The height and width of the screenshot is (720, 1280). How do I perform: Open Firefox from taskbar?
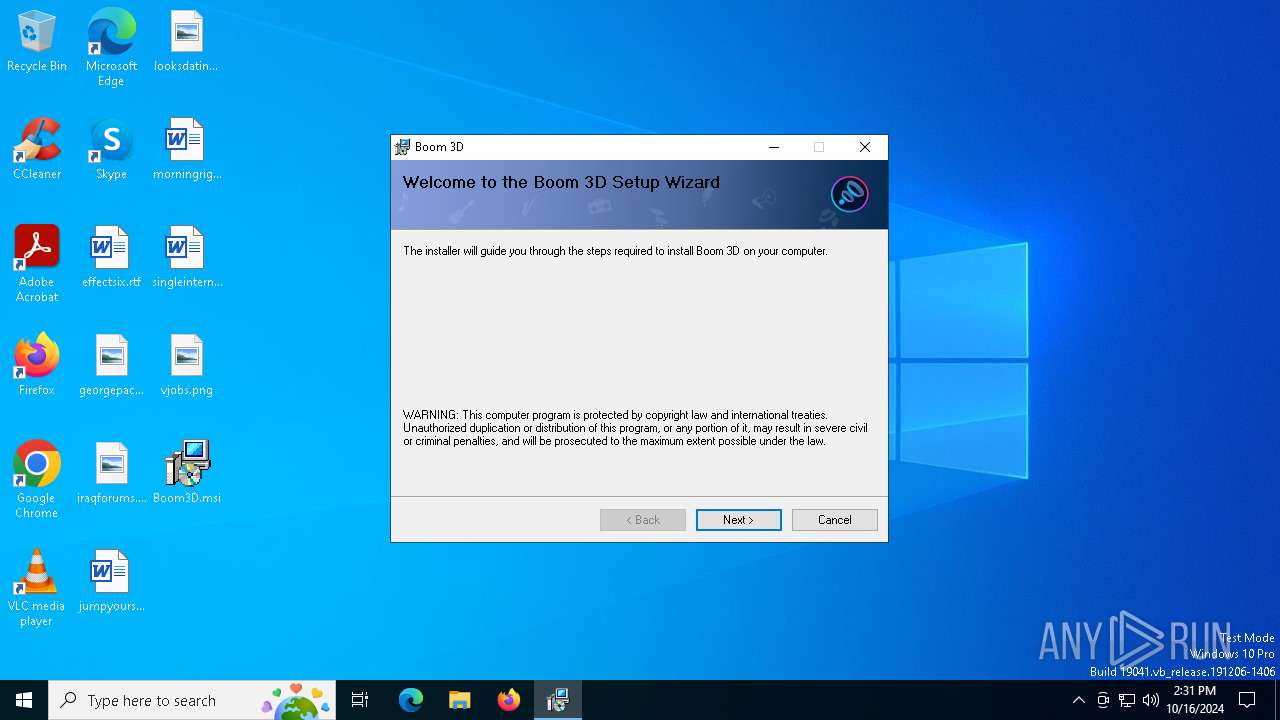coord(509,700)
